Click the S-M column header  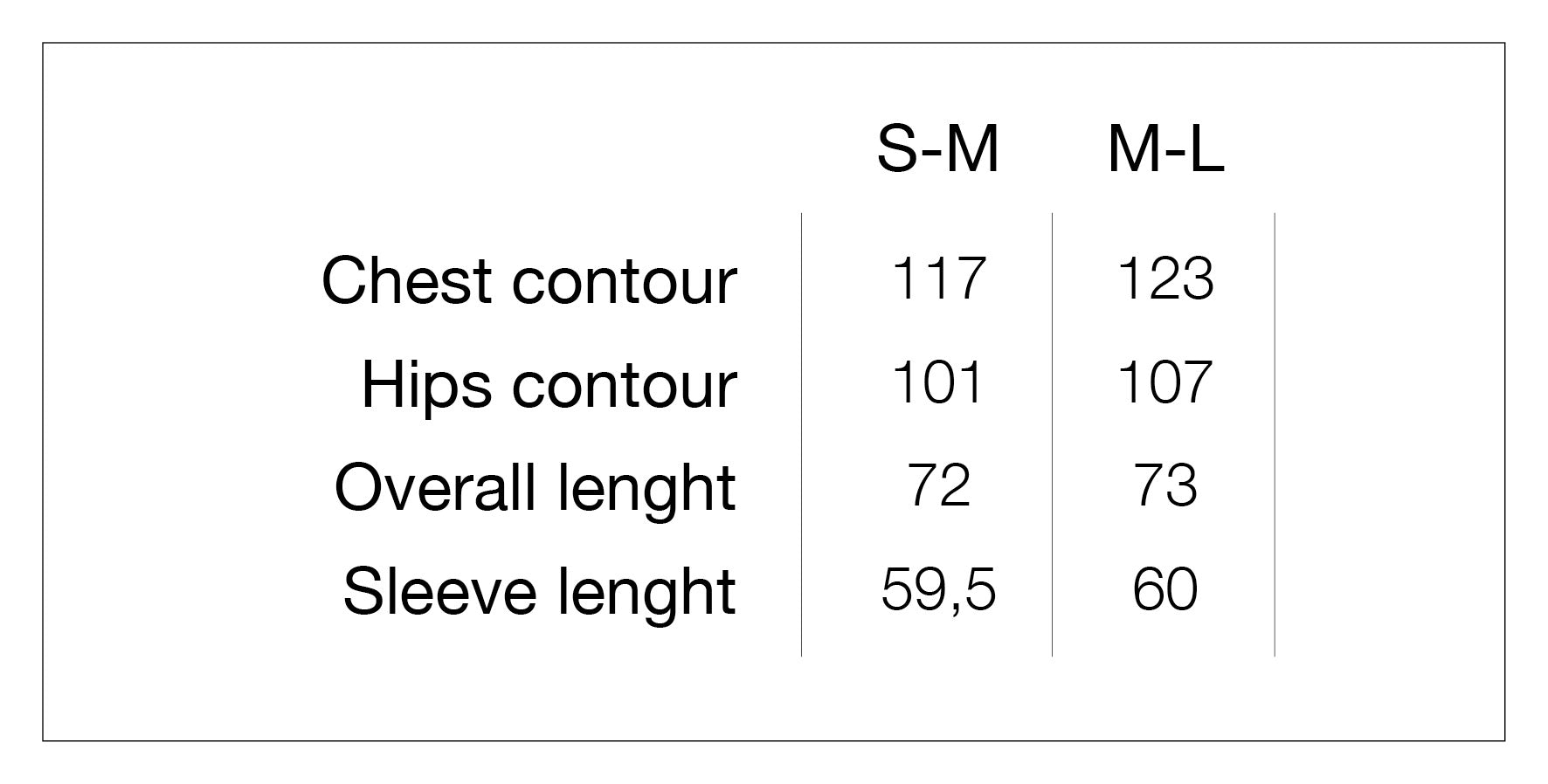(937, 149)
